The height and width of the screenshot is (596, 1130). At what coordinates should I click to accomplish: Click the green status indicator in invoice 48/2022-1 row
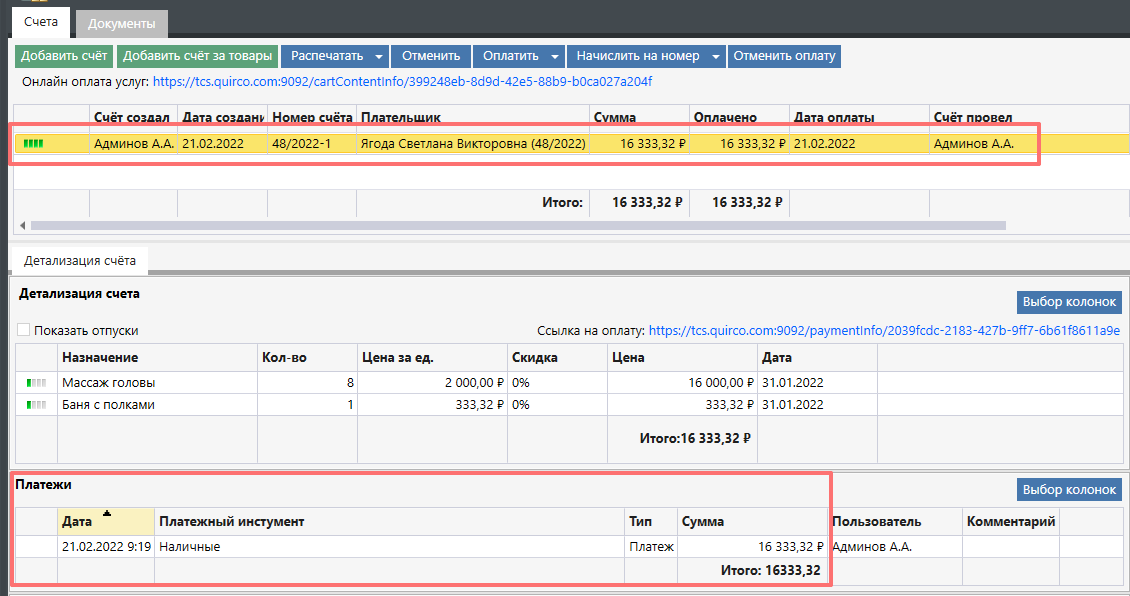(34, 144)
